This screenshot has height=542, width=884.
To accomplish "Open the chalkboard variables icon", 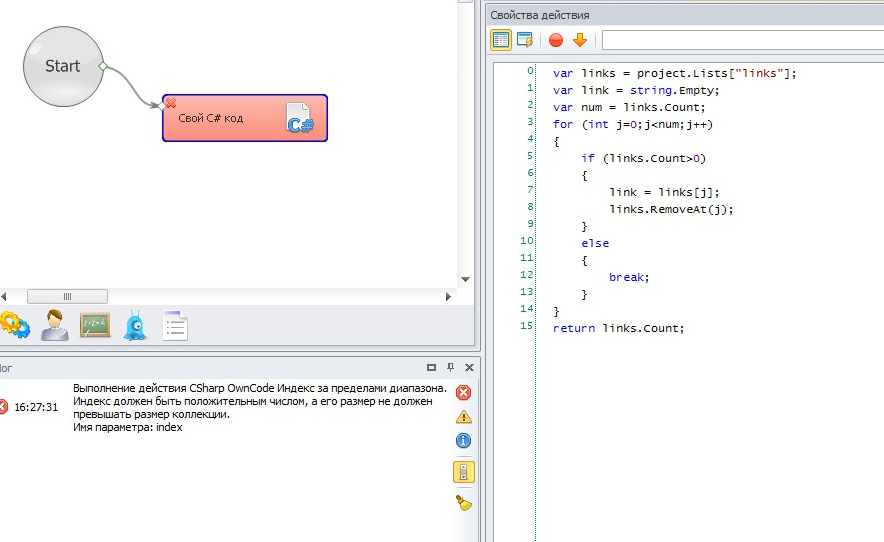I will 95,324.
